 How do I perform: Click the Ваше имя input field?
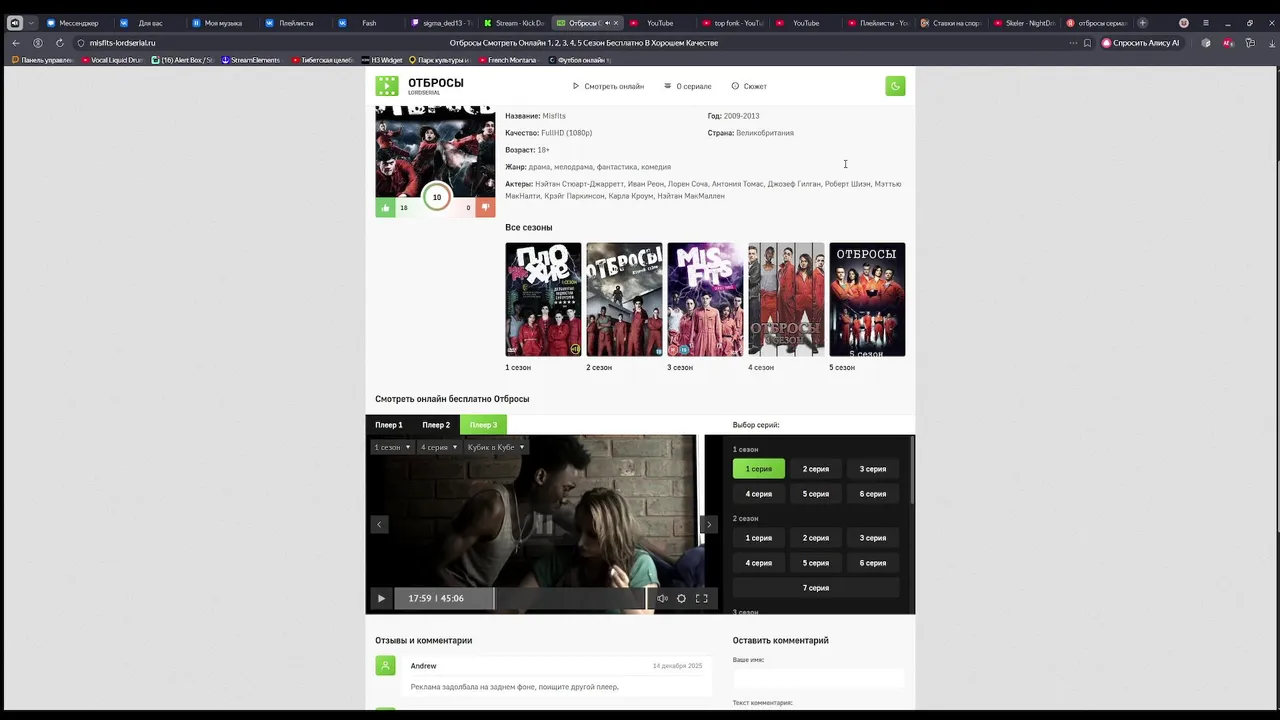coord(818,679)
